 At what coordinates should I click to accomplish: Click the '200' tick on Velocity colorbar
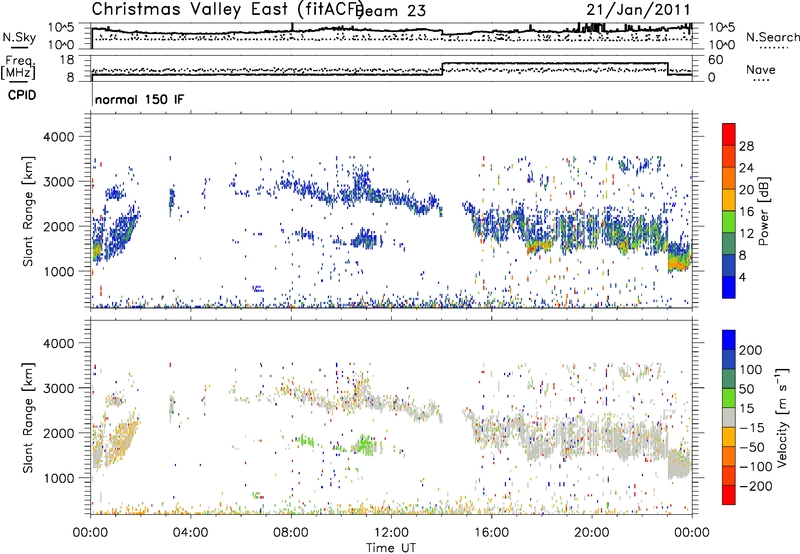coord(751,350)
